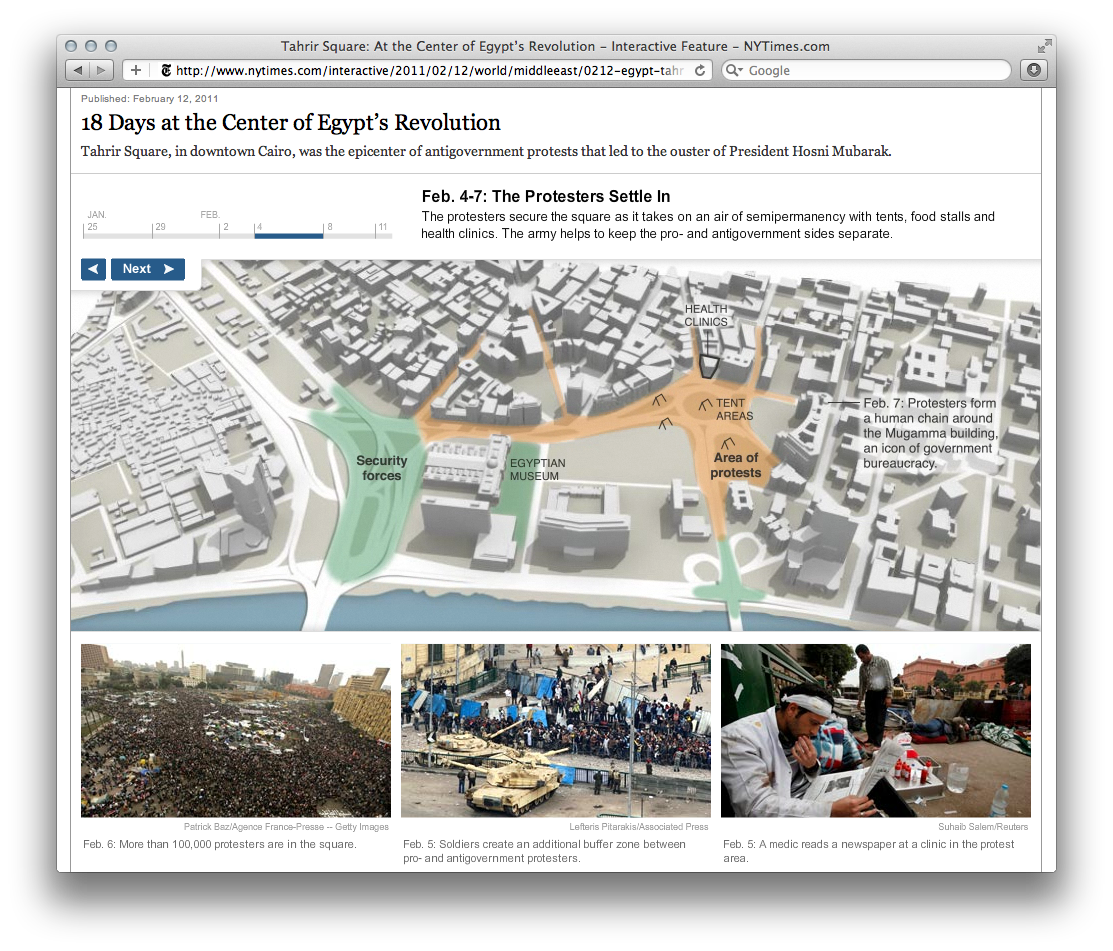Viewport: 1113px width, 951px height.
Task: Open the Feb 5 tank buffer-zone photo
Action: point(556,730)
